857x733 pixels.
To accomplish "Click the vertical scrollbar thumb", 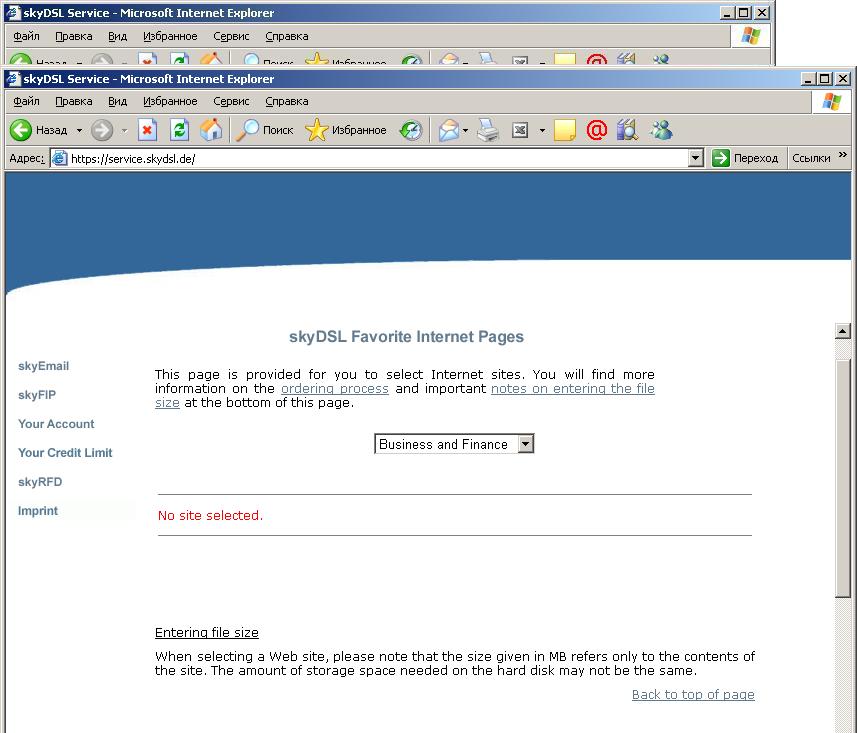I will pos(843,478).
